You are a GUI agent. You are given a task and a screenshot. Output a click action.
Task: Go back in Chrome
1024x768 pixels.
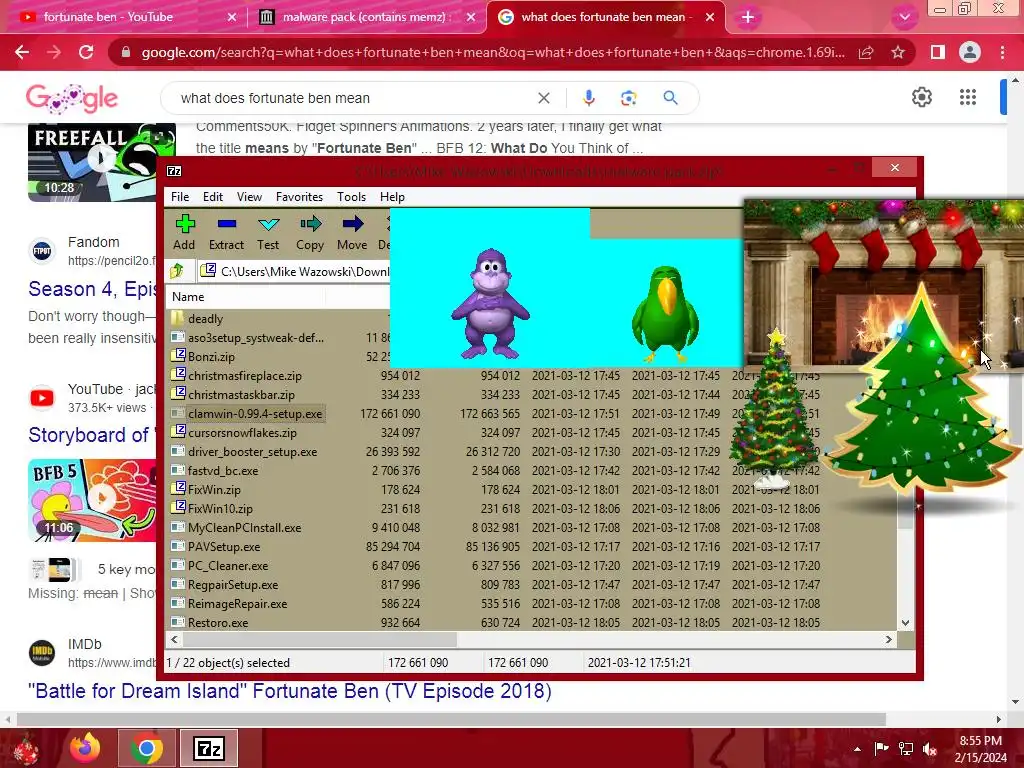coord(22,52)
